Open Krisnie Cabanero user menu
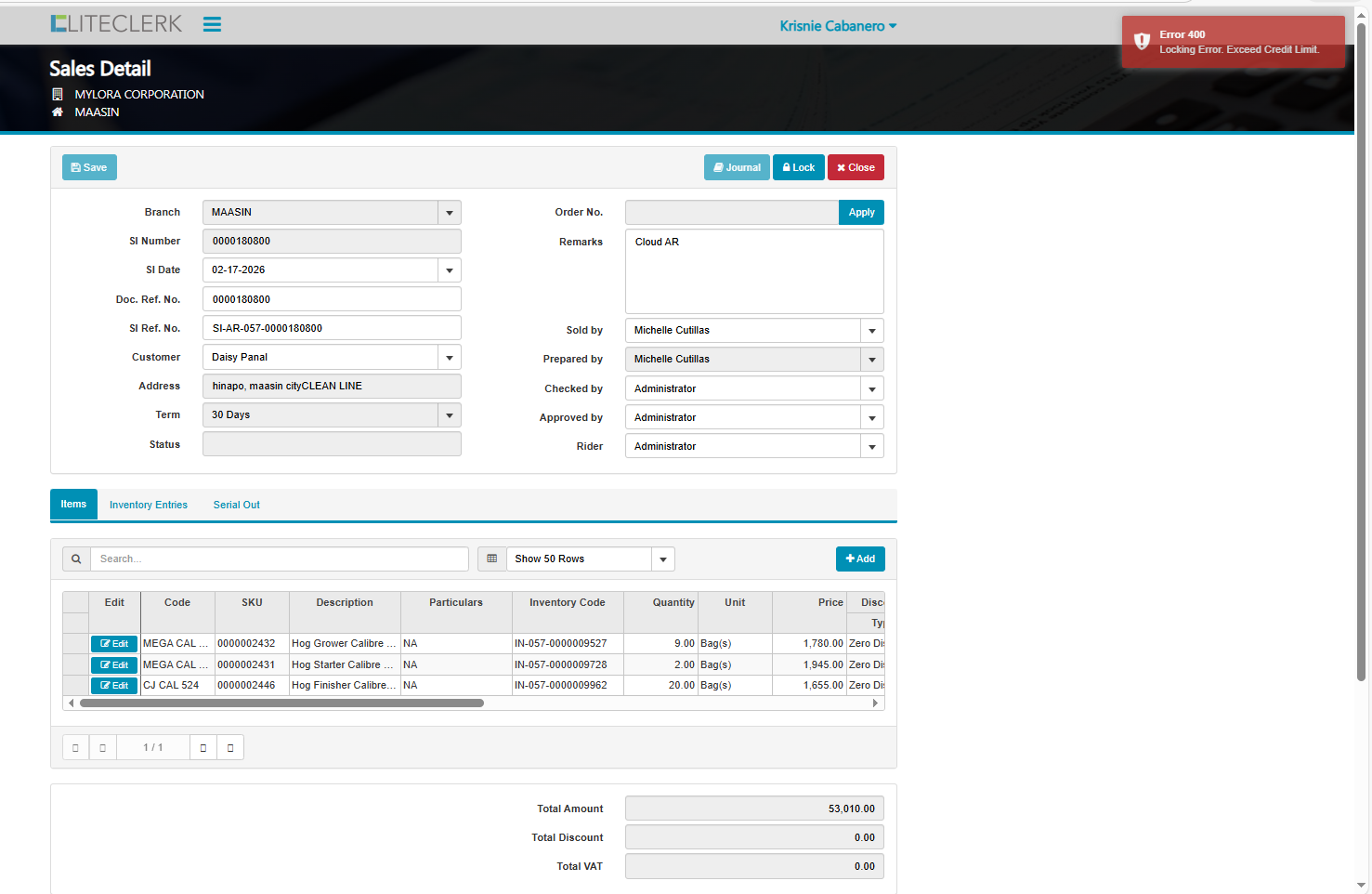 (x=838, y=26)
